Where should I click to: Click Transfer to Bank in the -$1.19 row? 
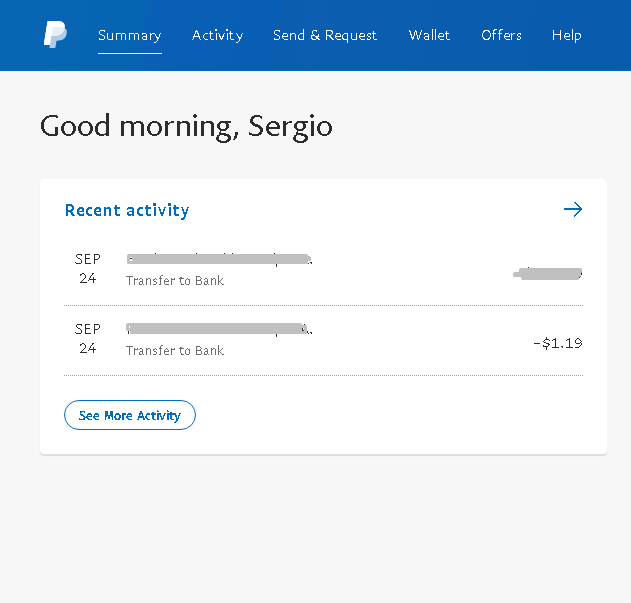pyautogui.click(x=175, y=351)
